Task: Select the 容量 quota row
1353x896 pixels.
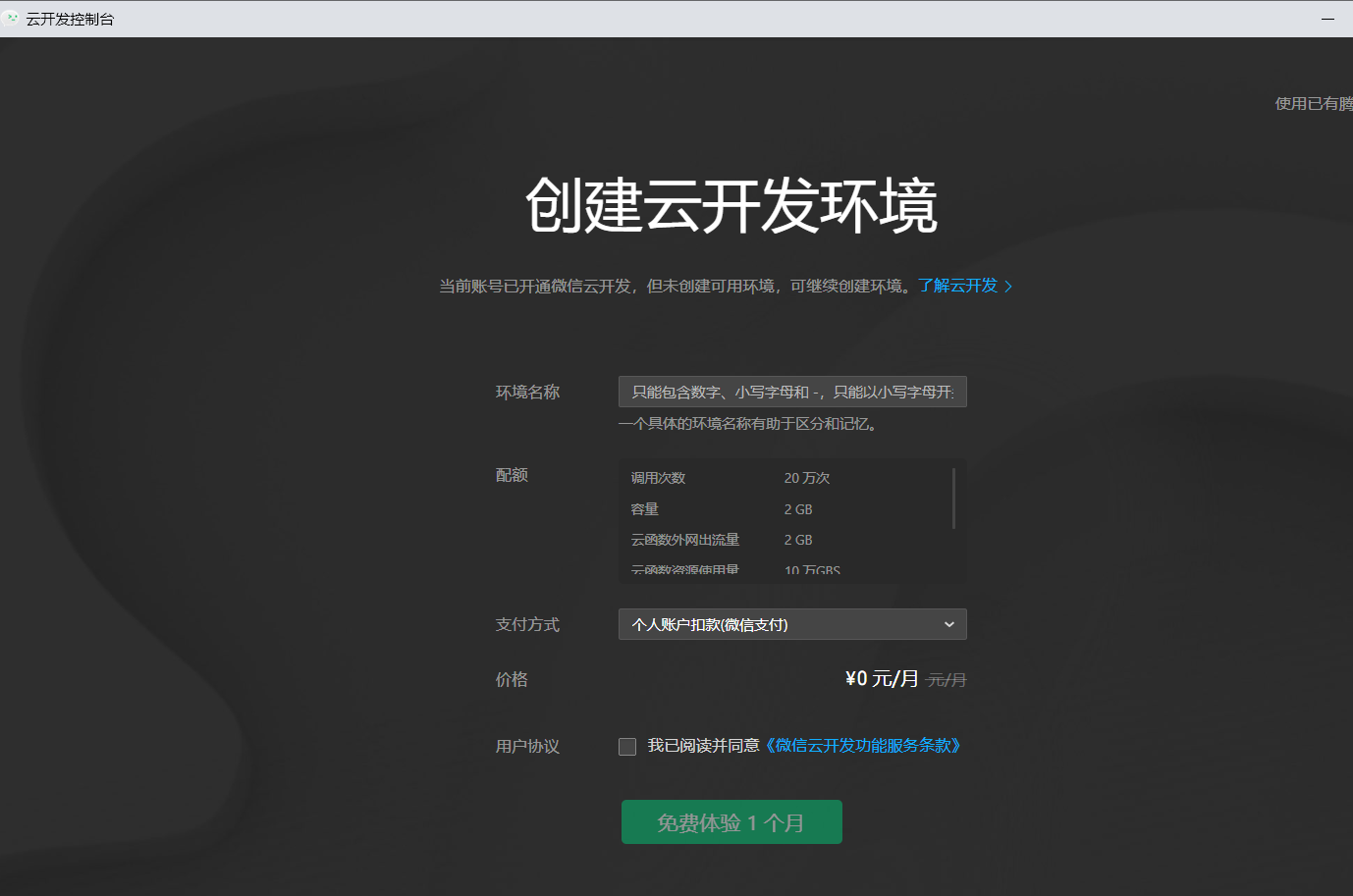Action: (792, 509)
